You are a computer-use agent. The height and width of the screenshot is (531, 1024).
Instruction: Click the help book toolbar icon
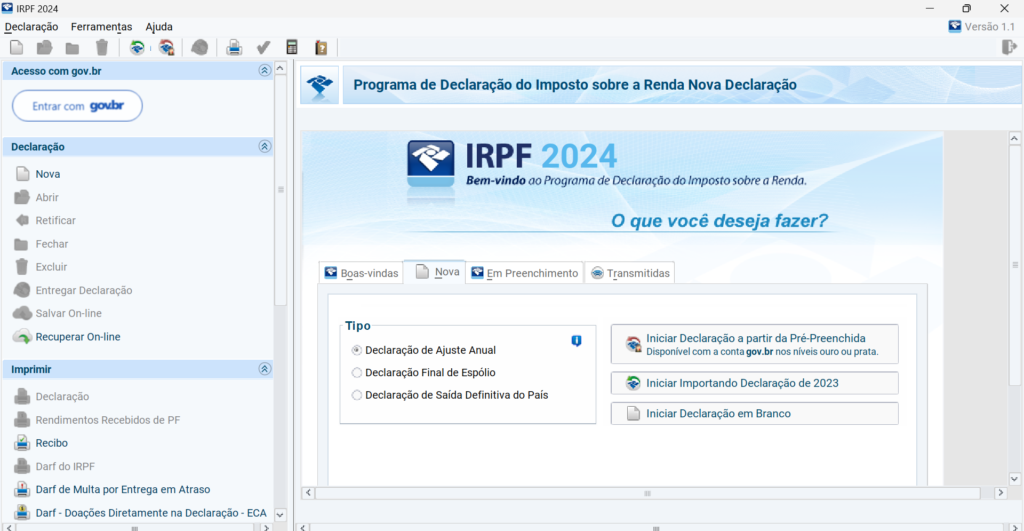click(321, 47)
